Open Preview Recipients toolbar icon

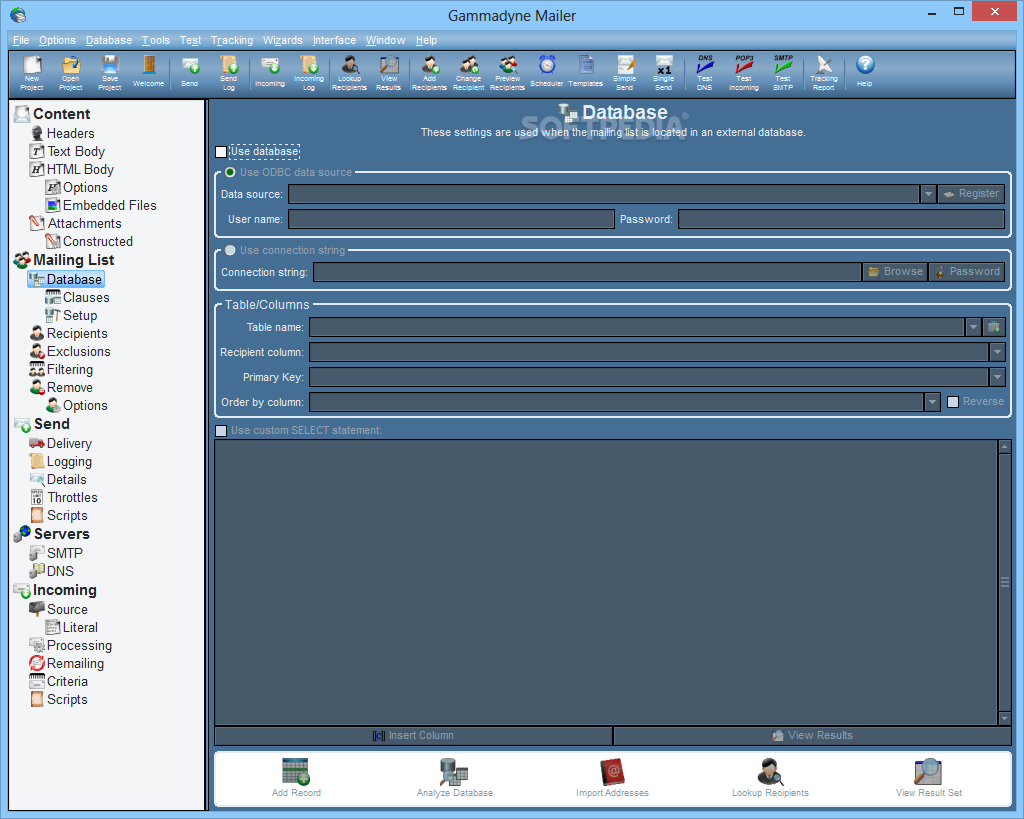(507, 72)
